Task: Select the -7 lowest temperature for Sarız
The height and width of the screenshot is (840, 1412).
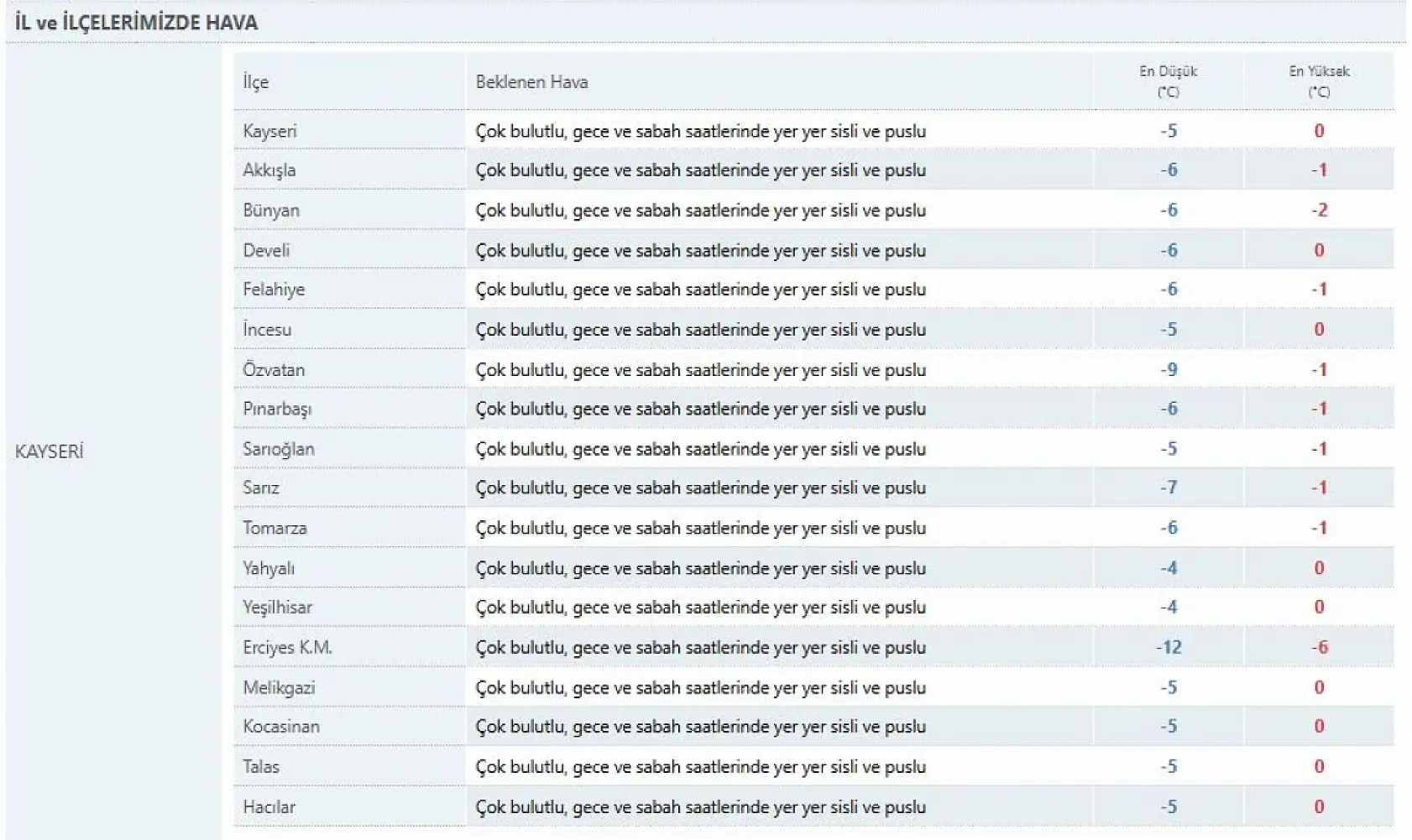Action: (x=1169, y=488)
